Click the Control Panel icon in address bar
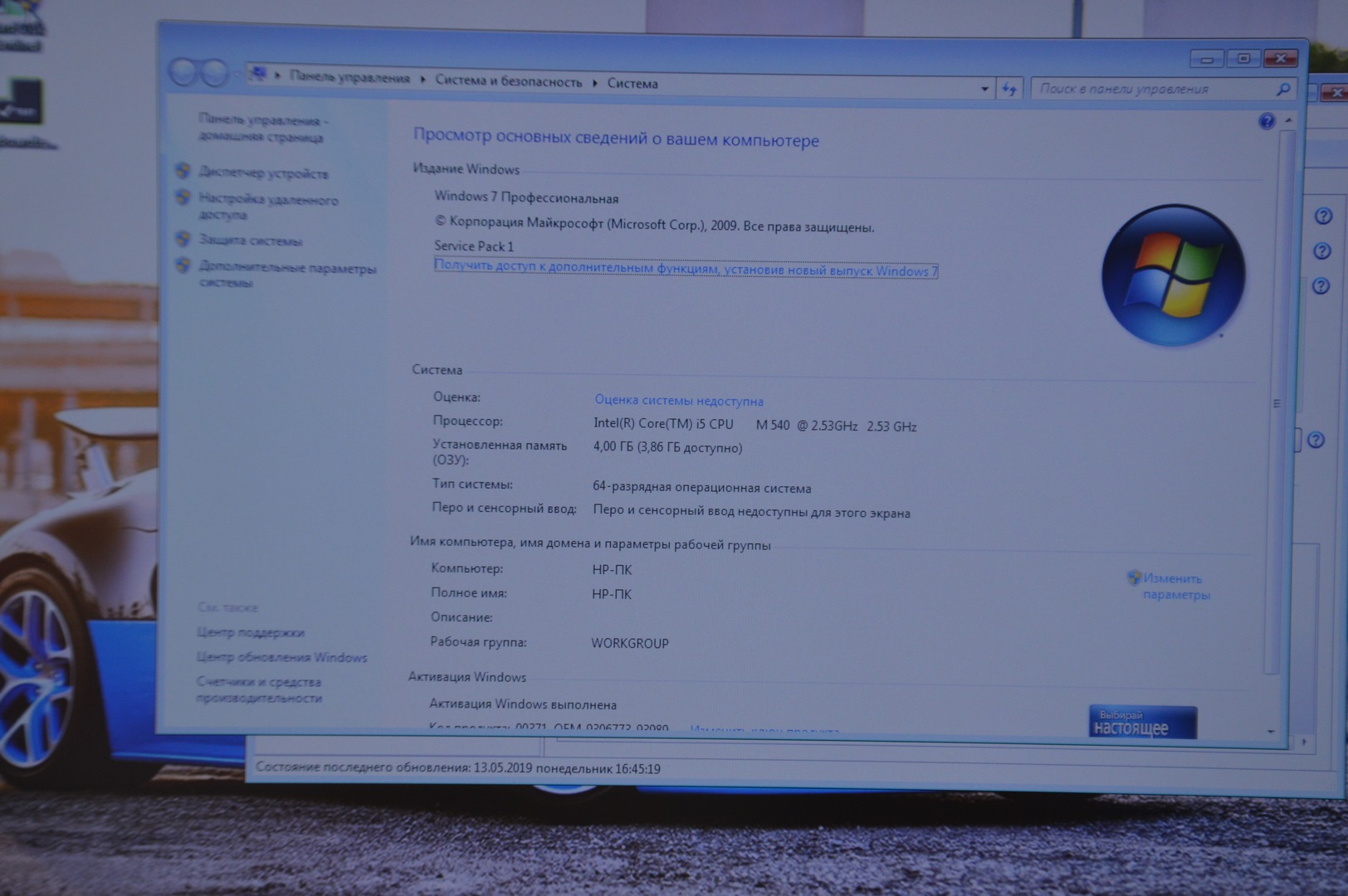The image size is (1348, 896). [258, 75]
